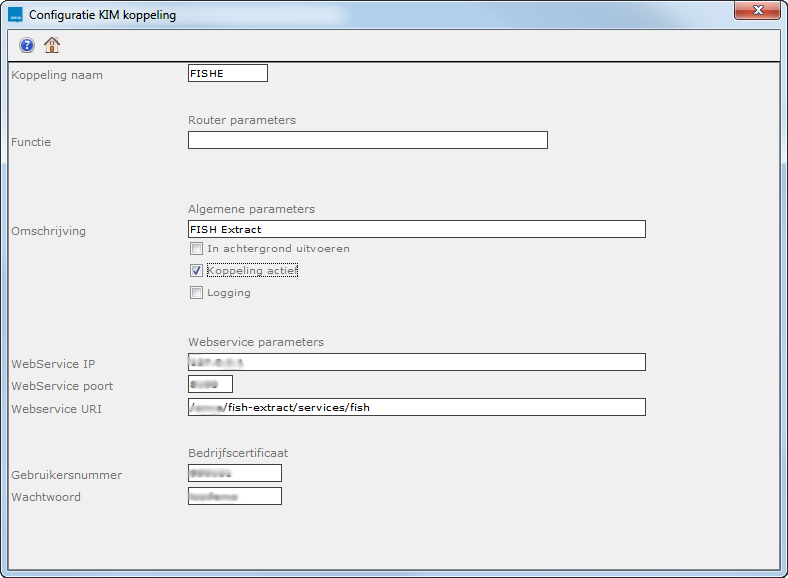Click the WebService poort input field
Screen dimensions: 788x578
pyautogui.click(x=210, y=385)
